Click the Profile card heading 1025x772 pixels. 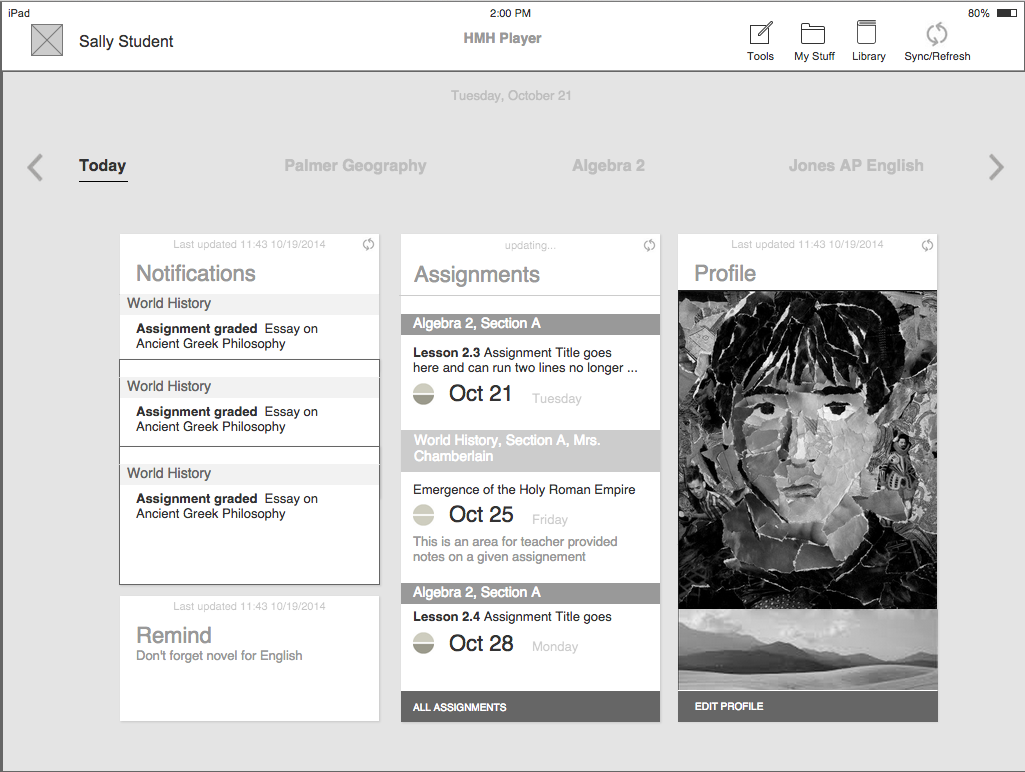[x=725, y=273]
